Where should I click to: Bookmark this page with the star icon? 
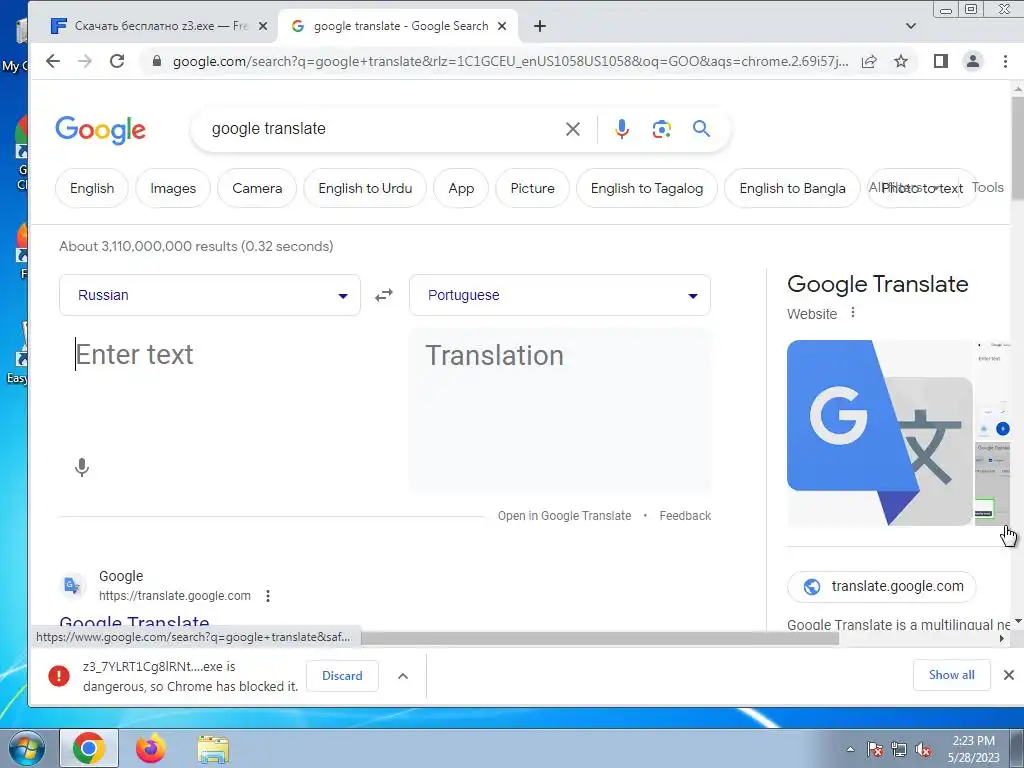pos(901,61)
